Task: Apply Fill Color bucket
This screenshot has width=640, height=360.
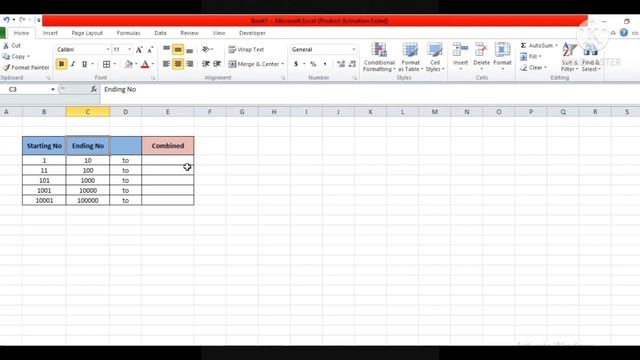Action: (129, 64)
